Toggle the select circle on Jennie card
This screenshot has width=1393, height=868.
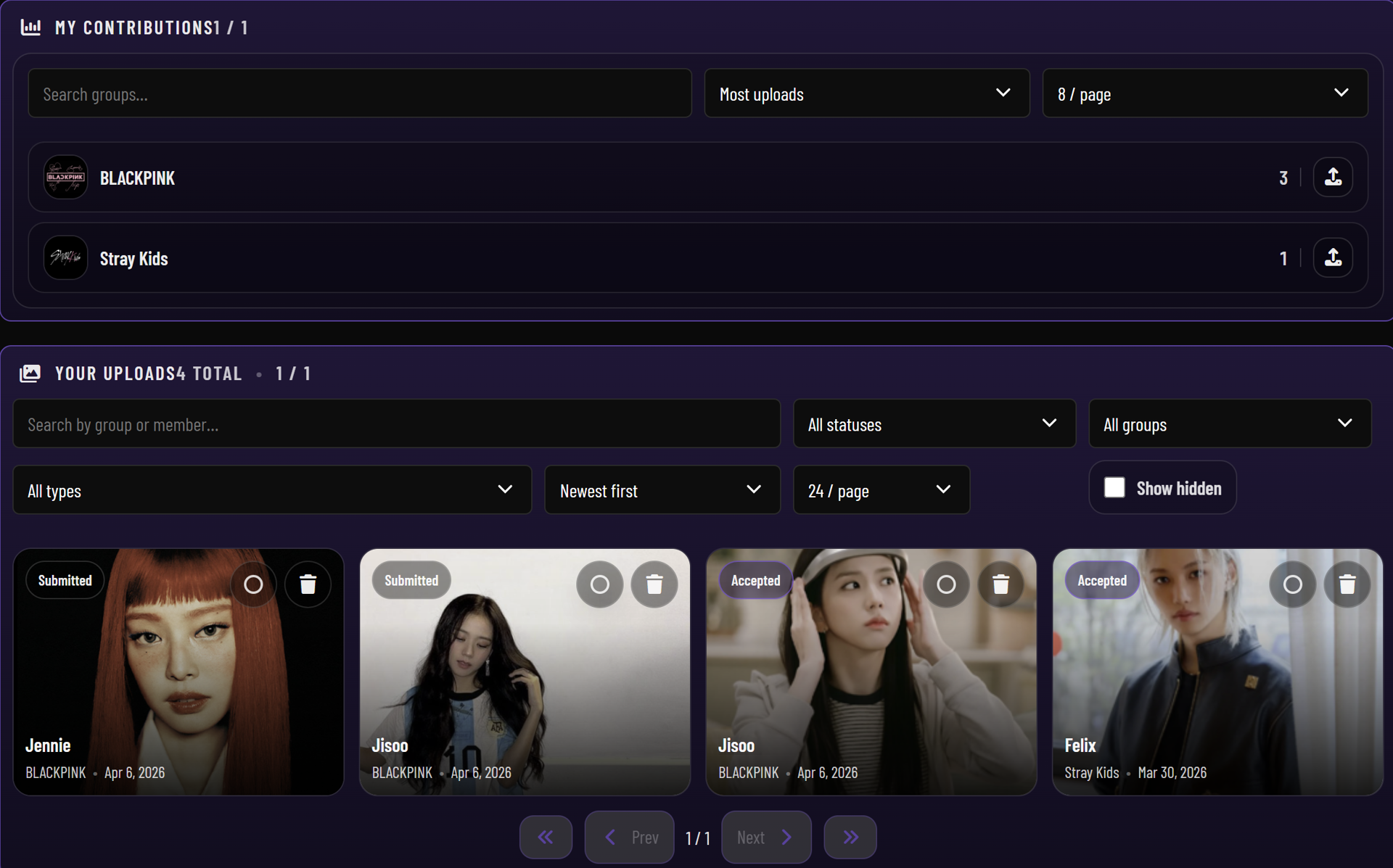(253, 584)
